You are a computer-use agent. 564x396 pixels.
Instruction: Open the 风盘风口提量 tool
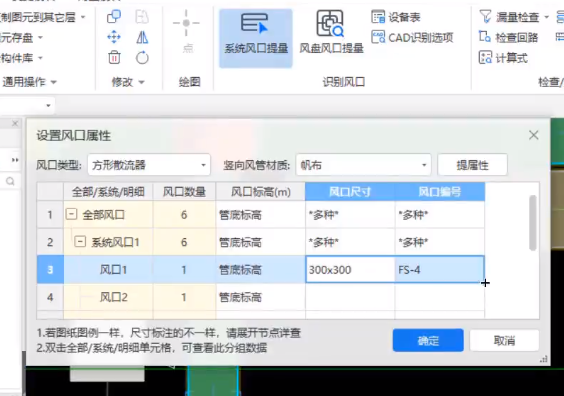[331, 33]
